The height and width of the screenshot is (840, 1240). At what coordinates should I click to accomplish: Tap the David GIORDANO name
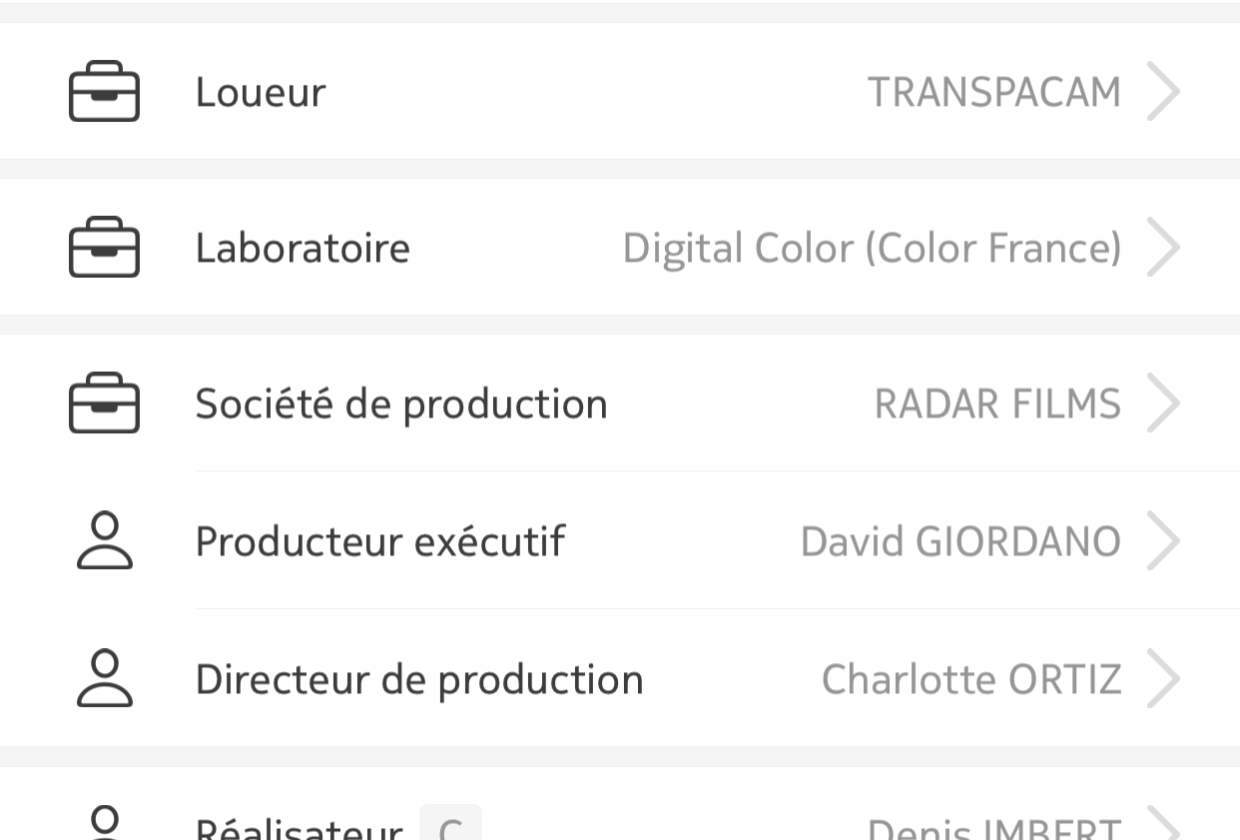point(960,541)
